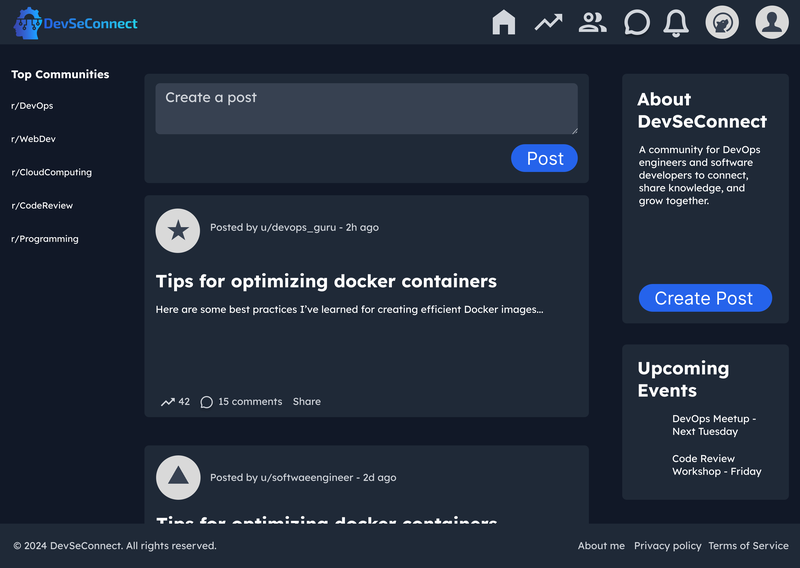Viewport: 800px width, 568px height.
Task: Open r/CodeReview from Top Communities
Action: (x=42, y=206)
